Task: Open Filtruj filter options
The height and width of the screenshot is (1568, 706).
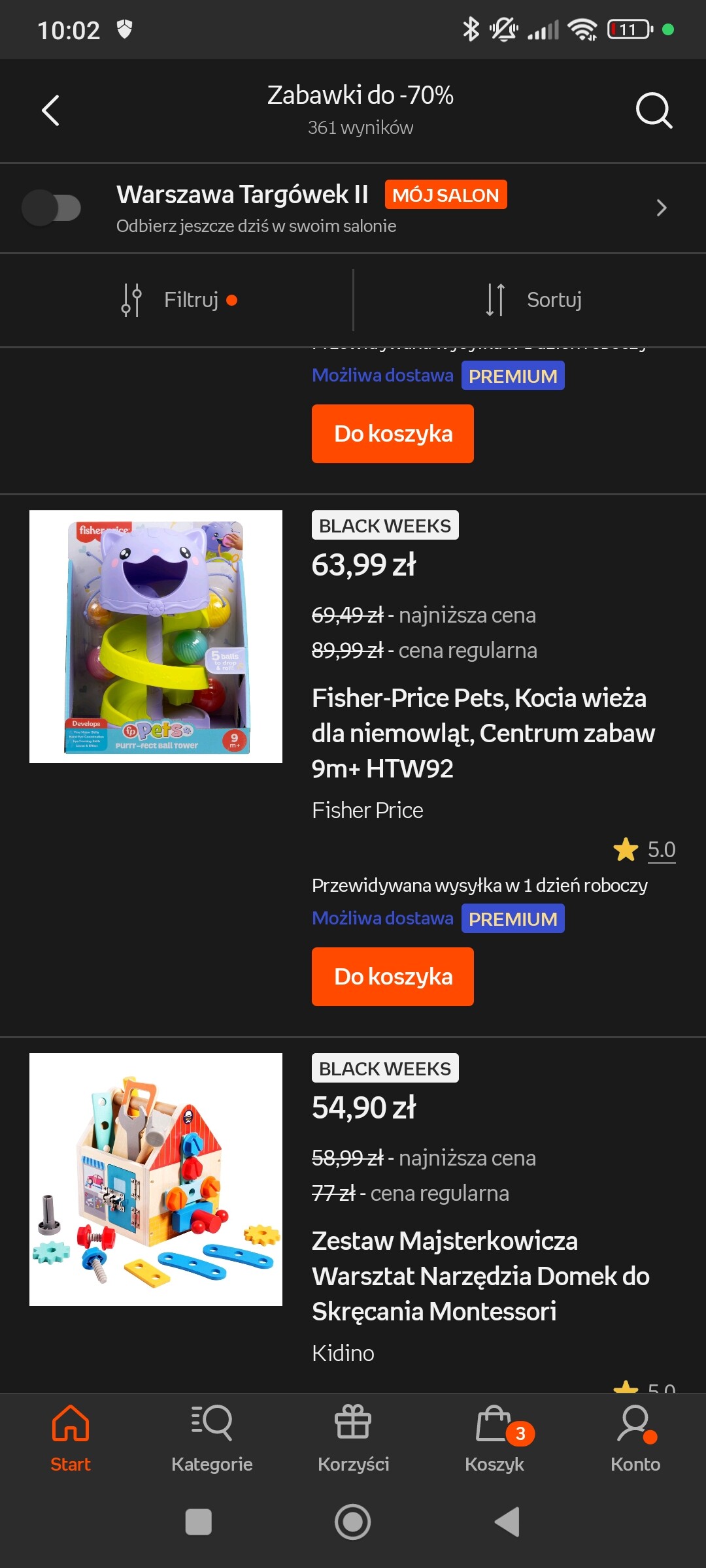Action: pyautogui.click(x=191, y=300)
